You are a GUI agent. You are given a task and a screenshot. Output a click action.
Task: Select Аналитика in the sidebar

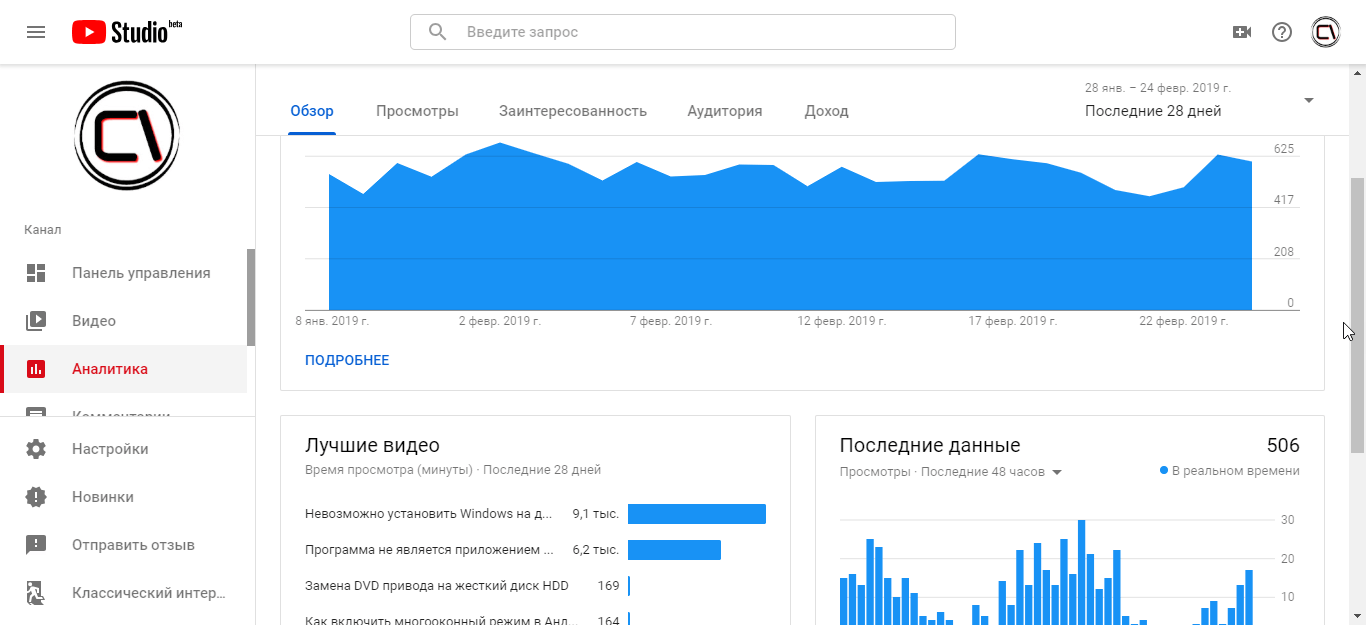click(123, 369)
